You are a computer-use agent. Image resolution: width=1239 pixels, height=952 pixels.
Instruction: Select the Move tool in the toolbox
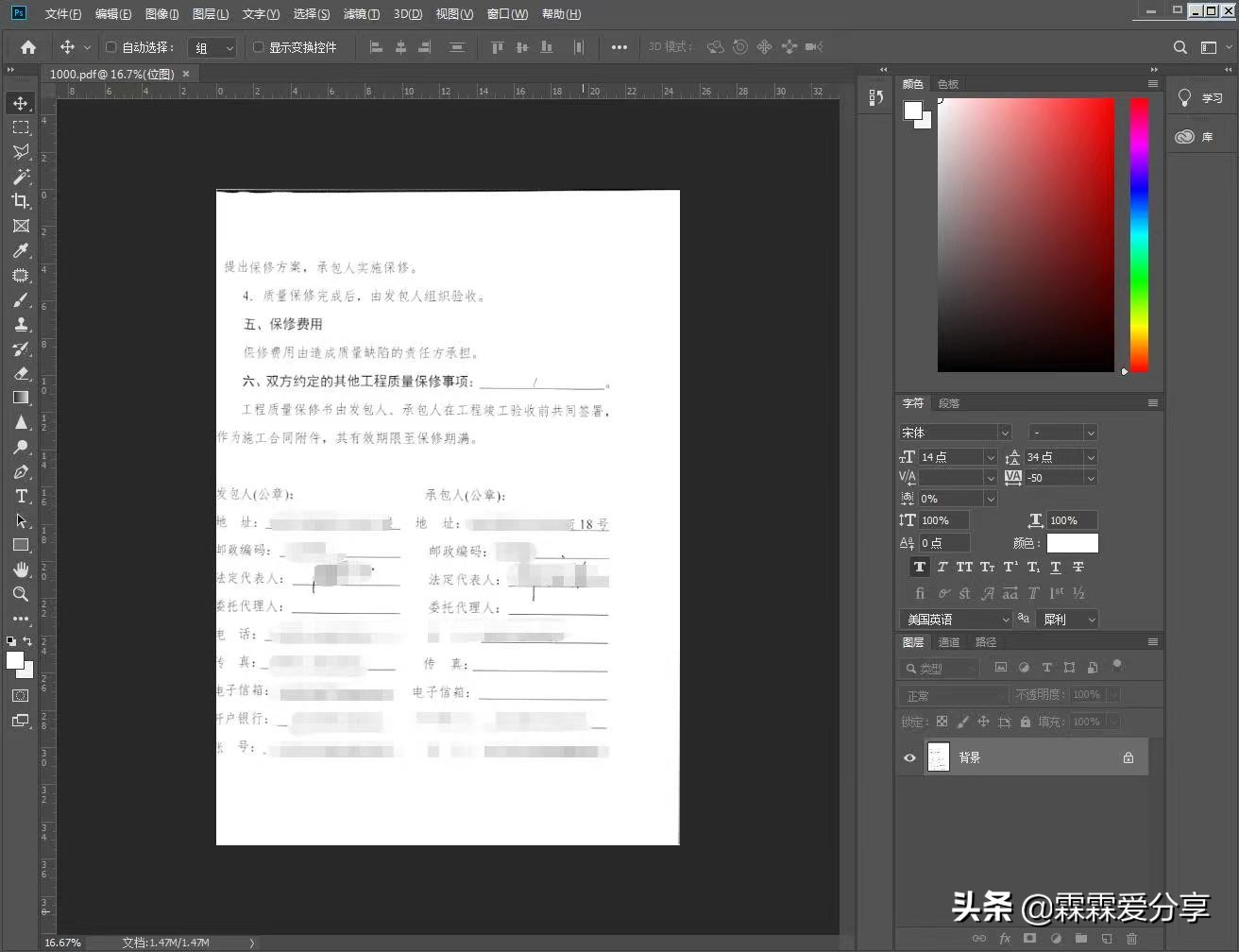coord(21,102)
